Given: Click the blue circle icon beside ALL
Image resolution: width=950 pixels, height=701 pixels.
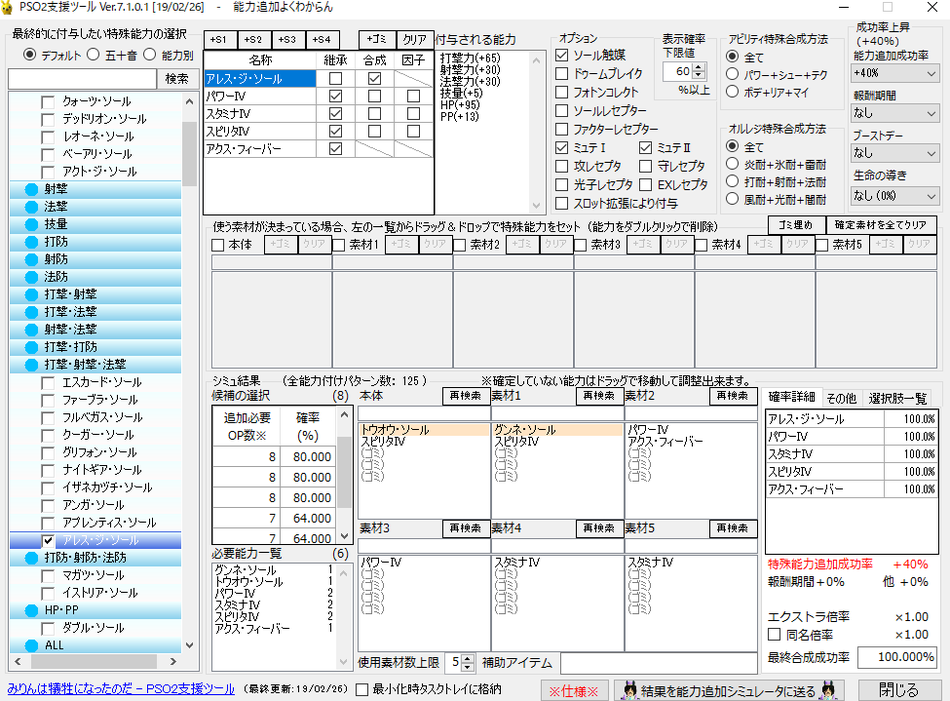Looking at the screenshot, I should click(x=32, y=646).
